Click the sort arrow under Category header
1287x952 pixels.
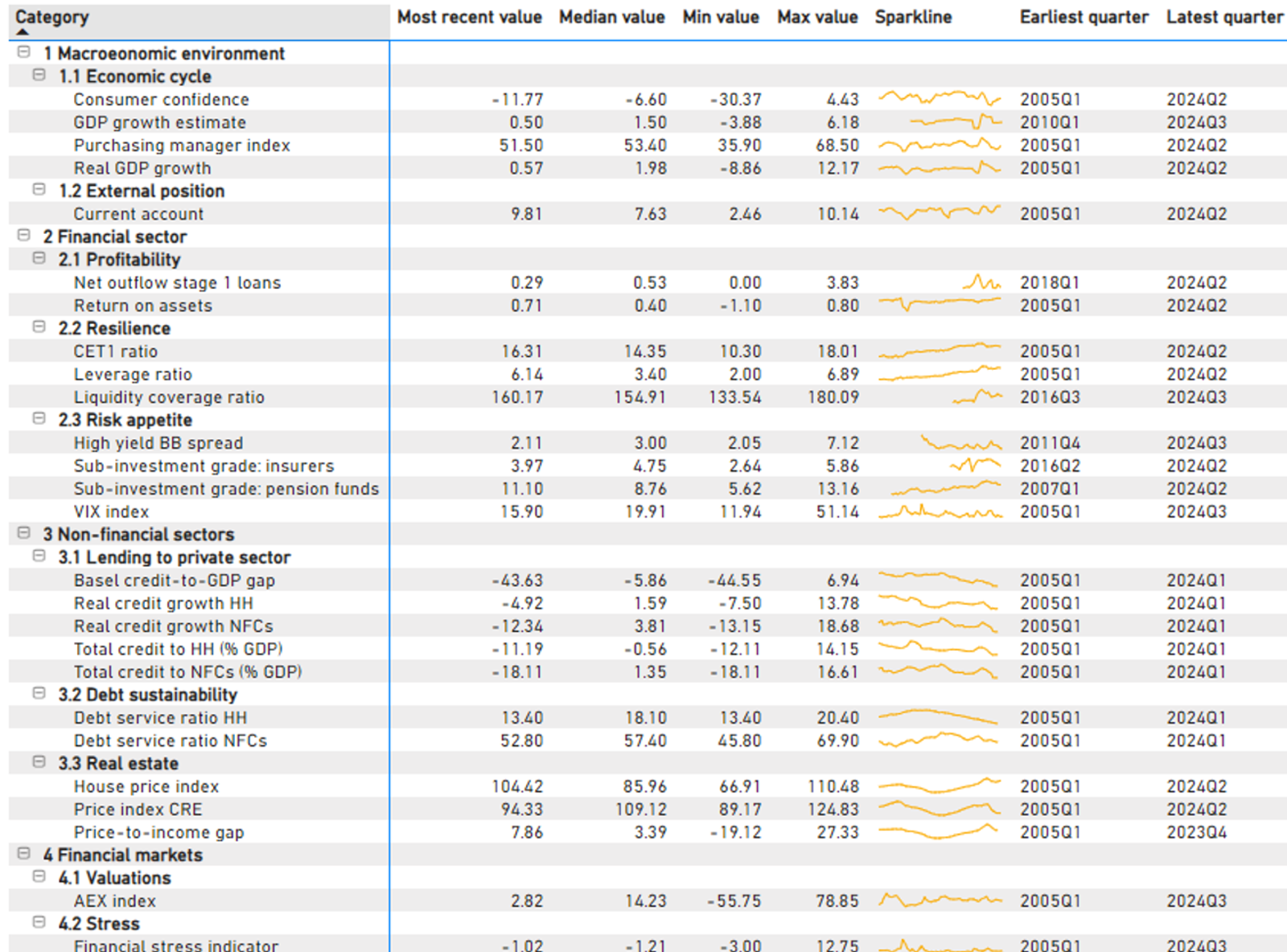tap(23, 32)
